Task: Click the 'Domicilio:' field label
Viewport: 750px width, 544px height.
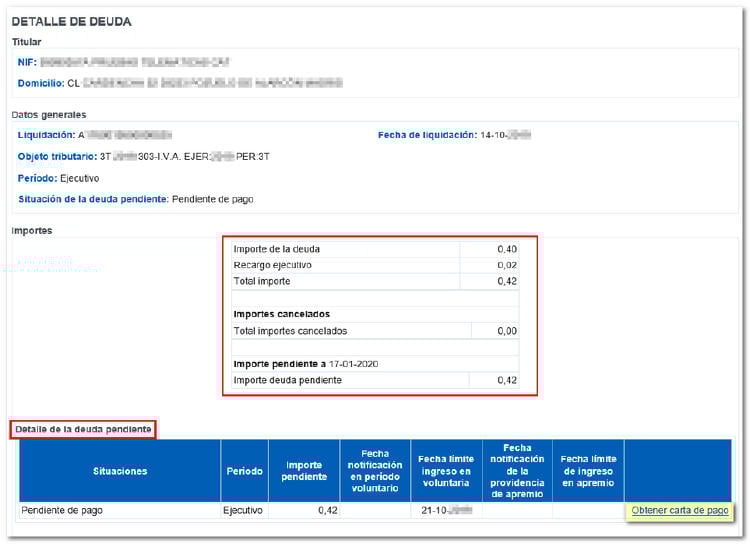Action: pos(41,83)
